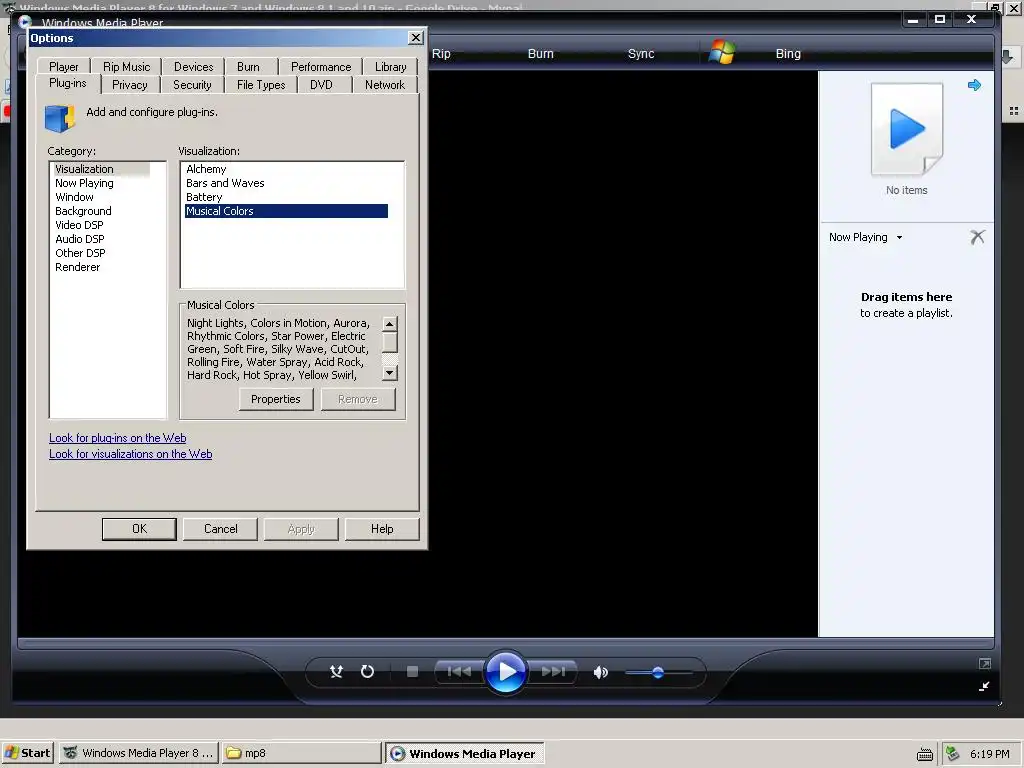Select the No items playlist thumbnail
The width and height of the screenshot is (1024, 768).
pos(907,129)
